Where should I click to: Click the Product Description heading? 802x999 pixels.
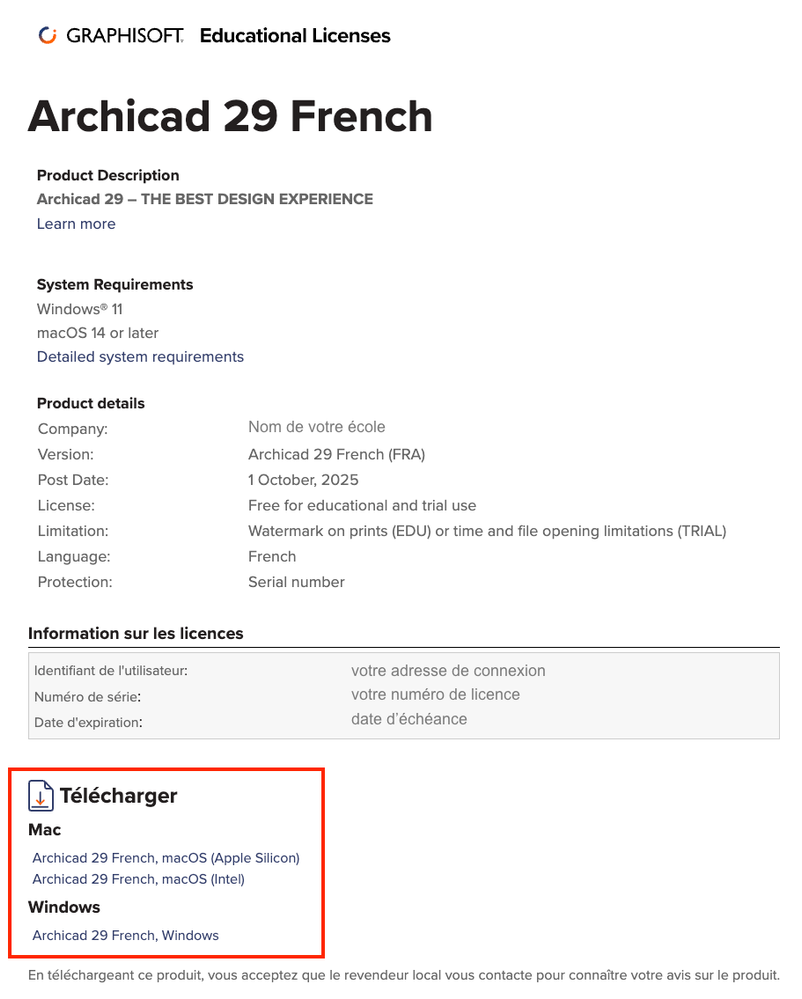pos(108,175)
